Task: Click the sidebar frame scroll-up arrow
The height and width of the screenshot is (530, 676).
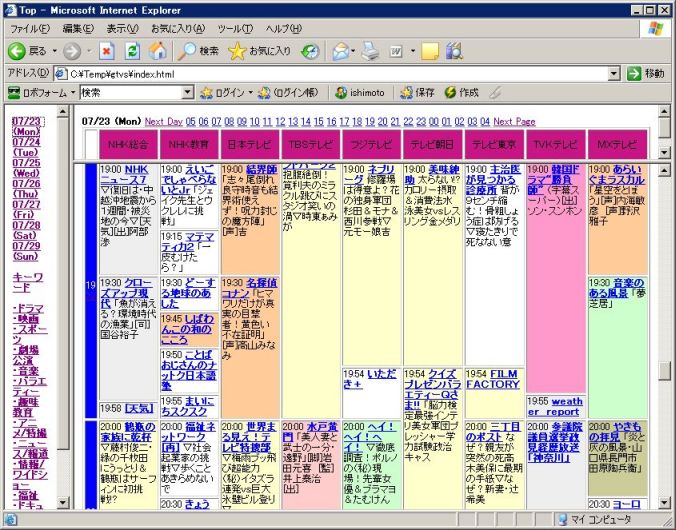Action: click(63, 111)
